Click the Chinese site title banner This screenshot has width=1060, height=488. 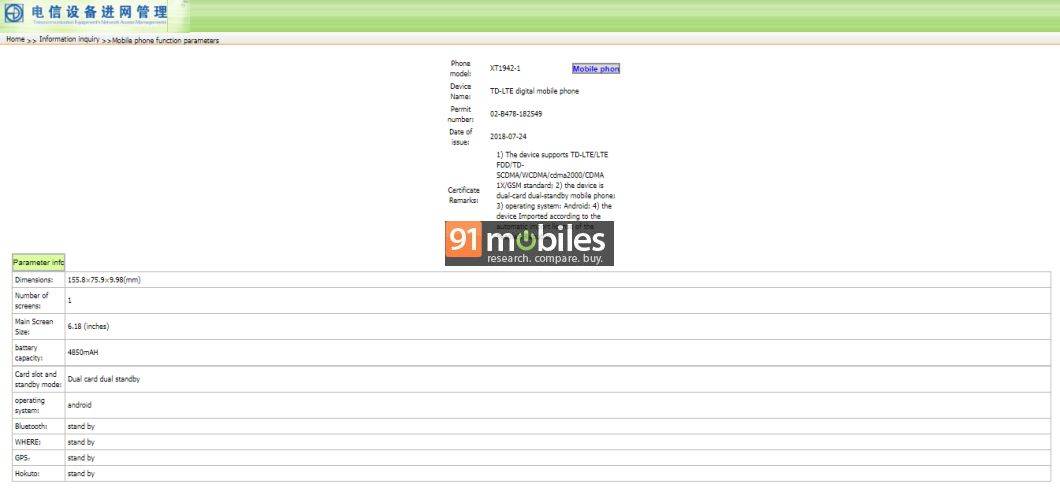tap(99, 14)
